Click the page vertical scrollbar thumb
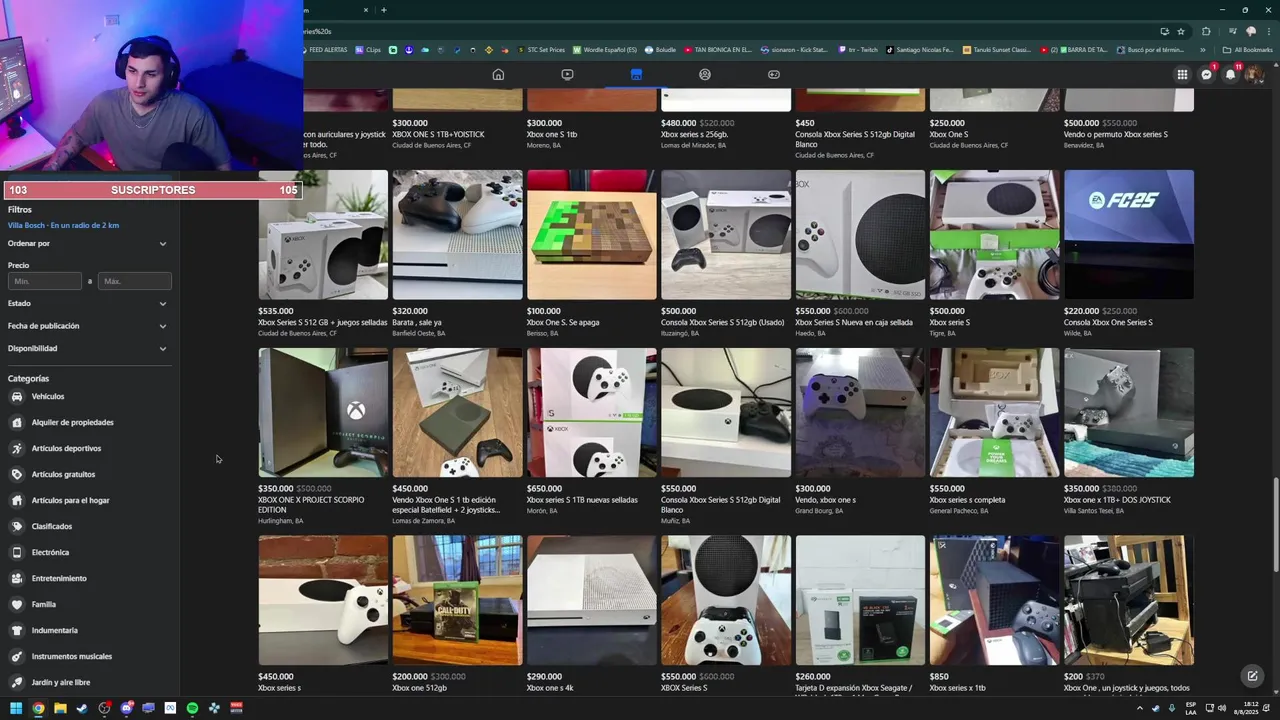The height and width of the screenshot is (720, 1280). pos(1275,525)
